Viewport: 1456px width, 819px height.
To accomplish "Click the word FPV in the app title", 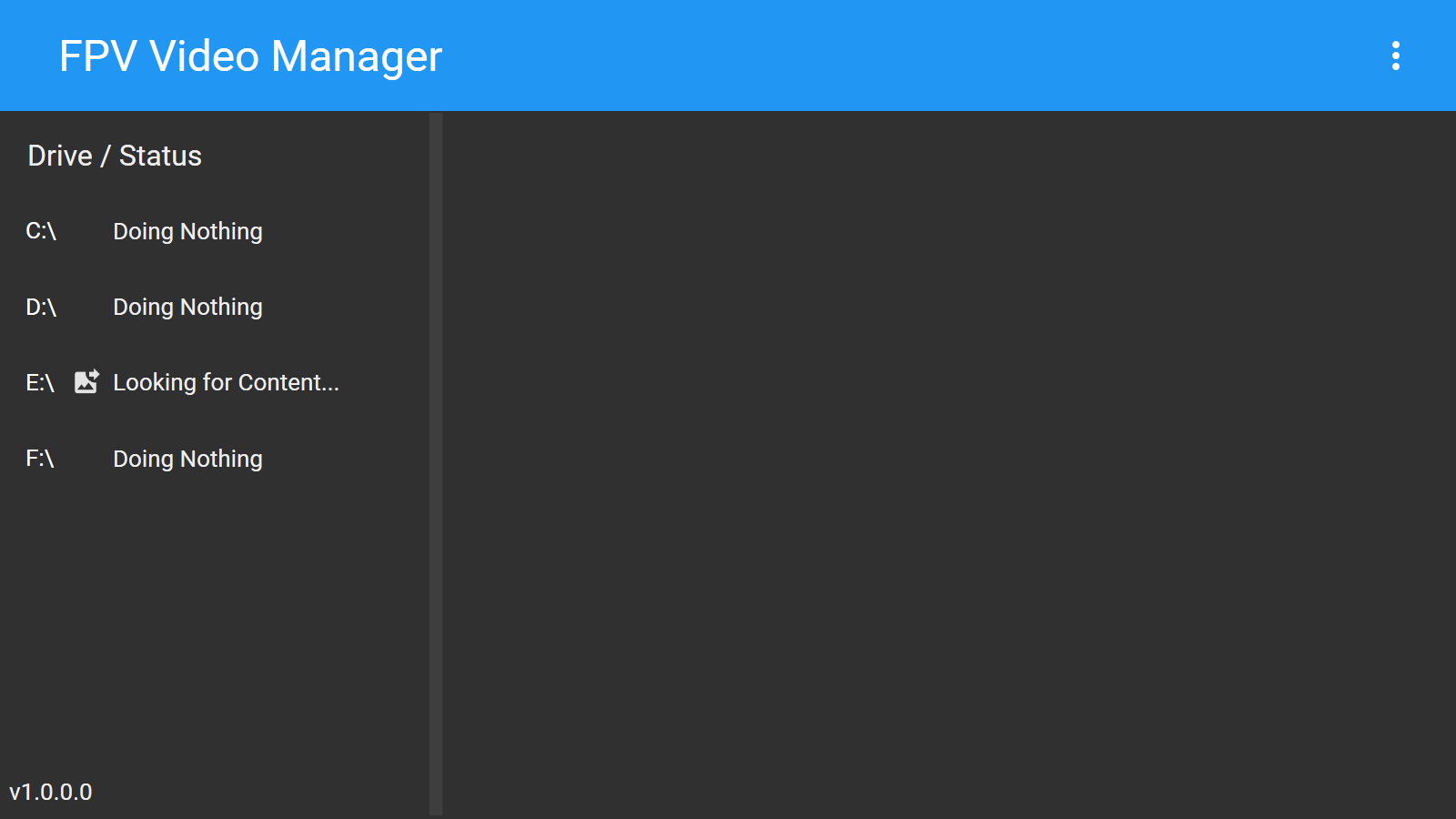I will tap(98, 56).
